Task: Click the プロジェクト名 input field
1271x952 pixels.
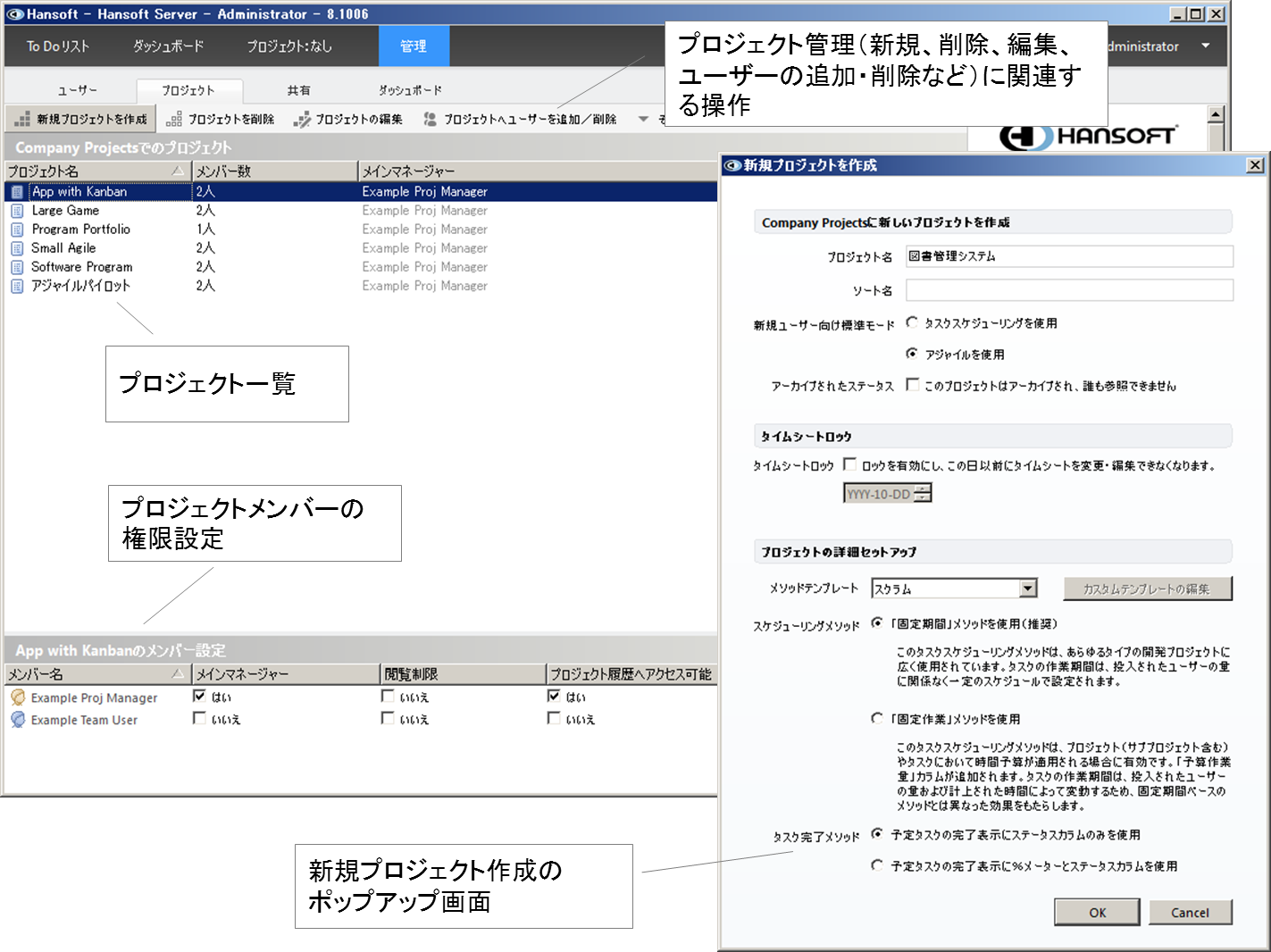Action: click(1069, 256)
